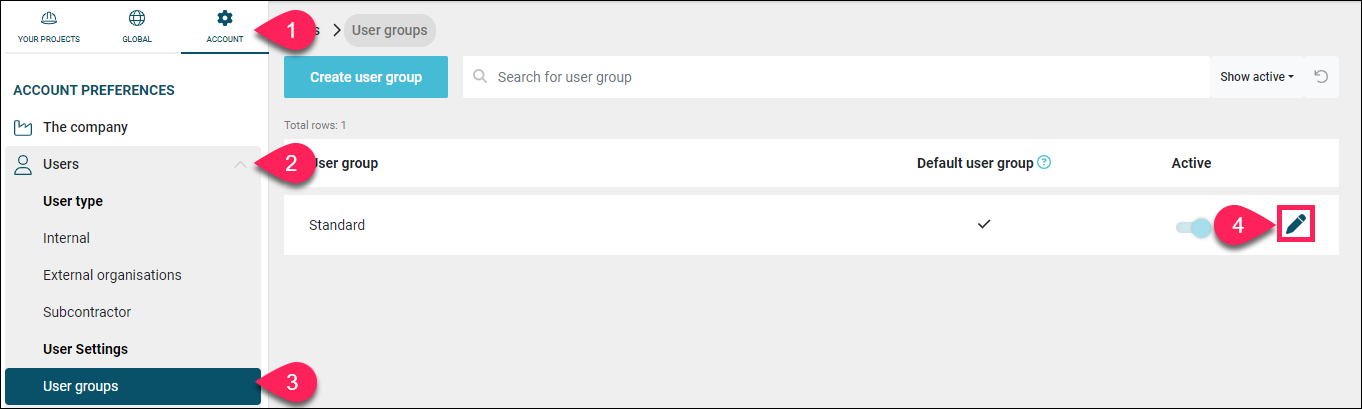
Task: Click Create user group button
Action: point(366,77)
